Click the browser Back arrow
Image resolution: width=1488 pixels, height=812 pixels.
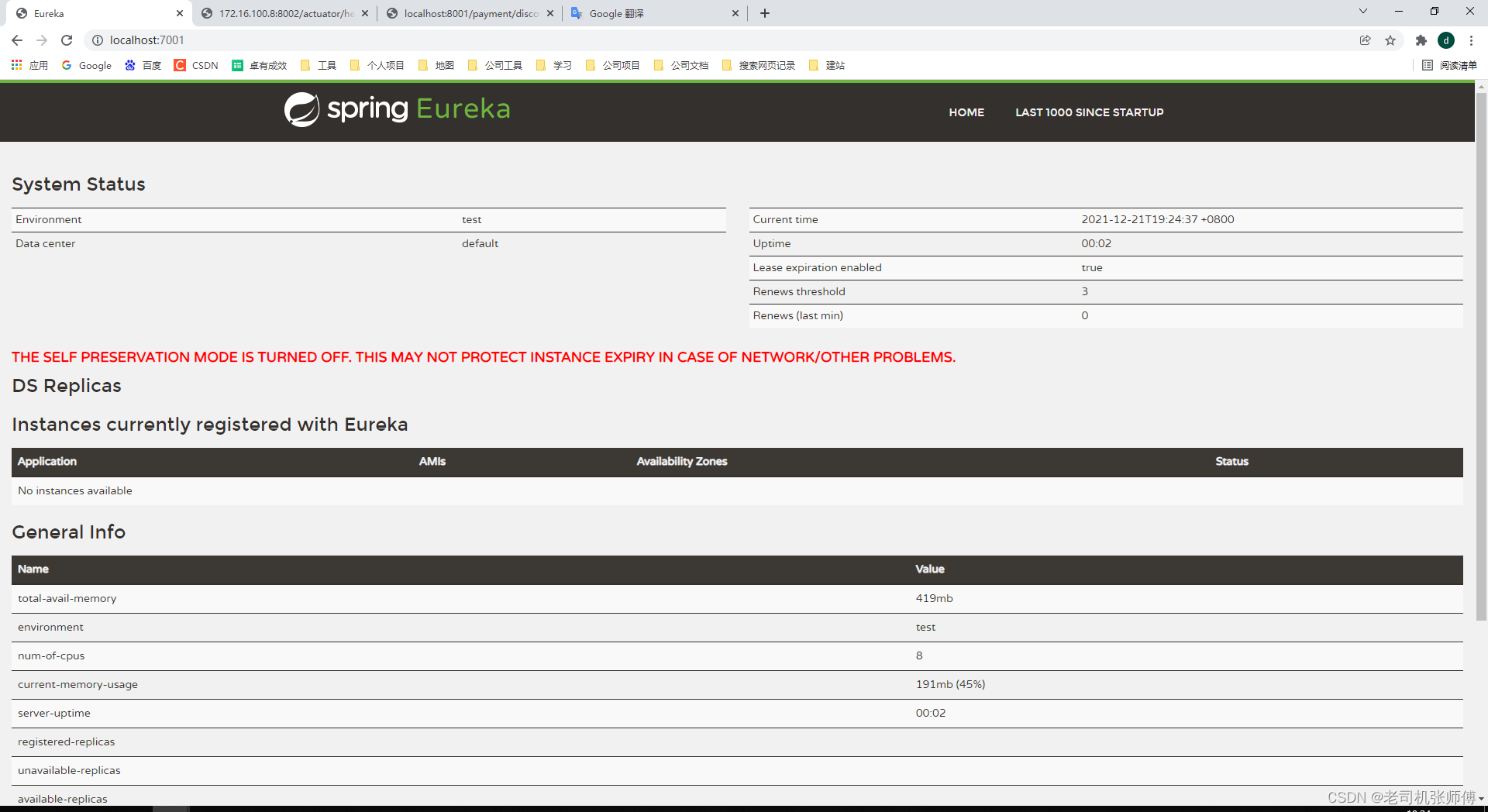coord(17,40)
